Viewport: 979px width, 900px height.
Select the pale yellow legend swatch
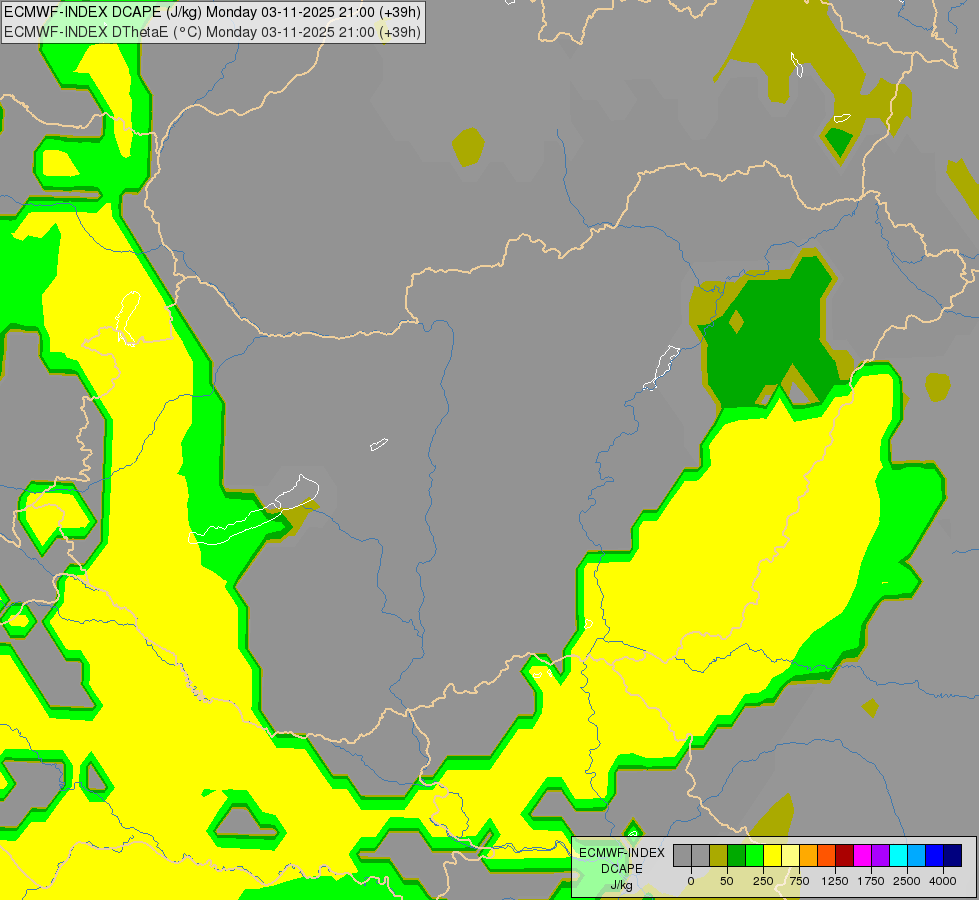[x=790, y=855]
